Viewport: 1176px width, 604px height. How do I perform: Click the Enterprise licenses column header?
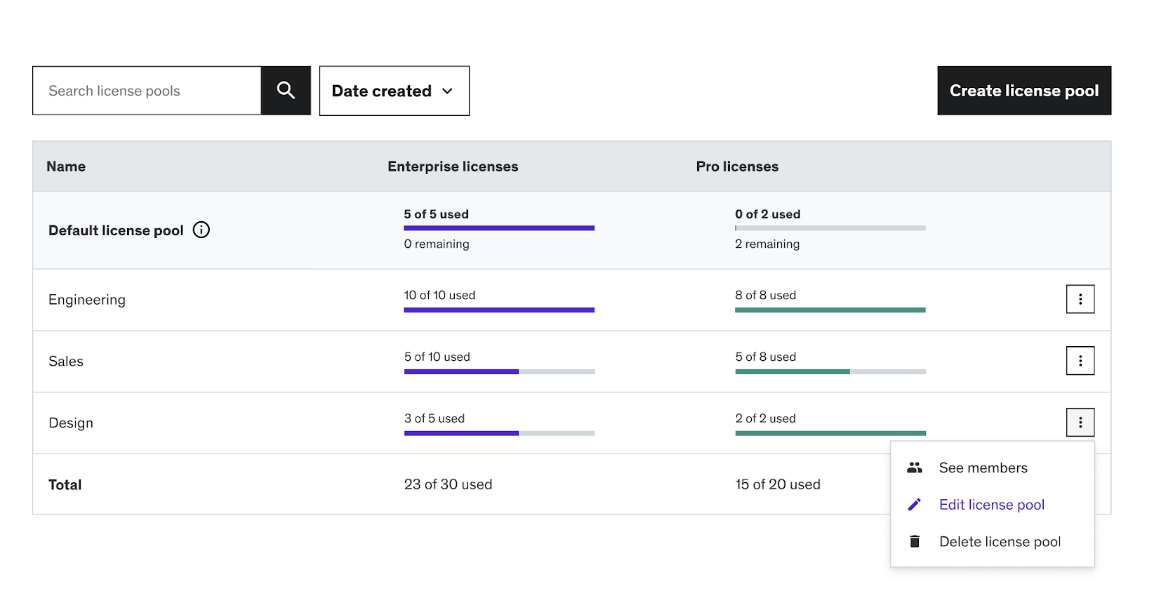pyautogui.click(x=453, y=167)
